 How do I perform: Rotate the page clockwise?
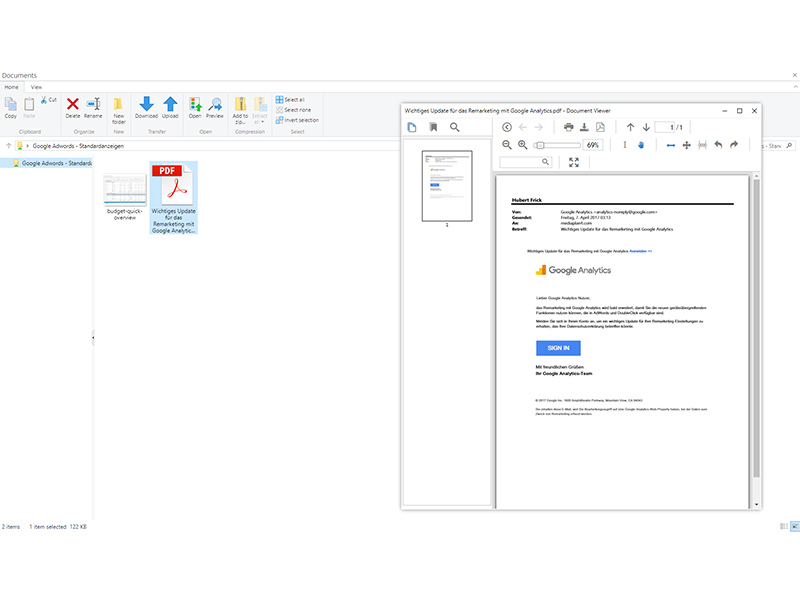pos(734,145)
